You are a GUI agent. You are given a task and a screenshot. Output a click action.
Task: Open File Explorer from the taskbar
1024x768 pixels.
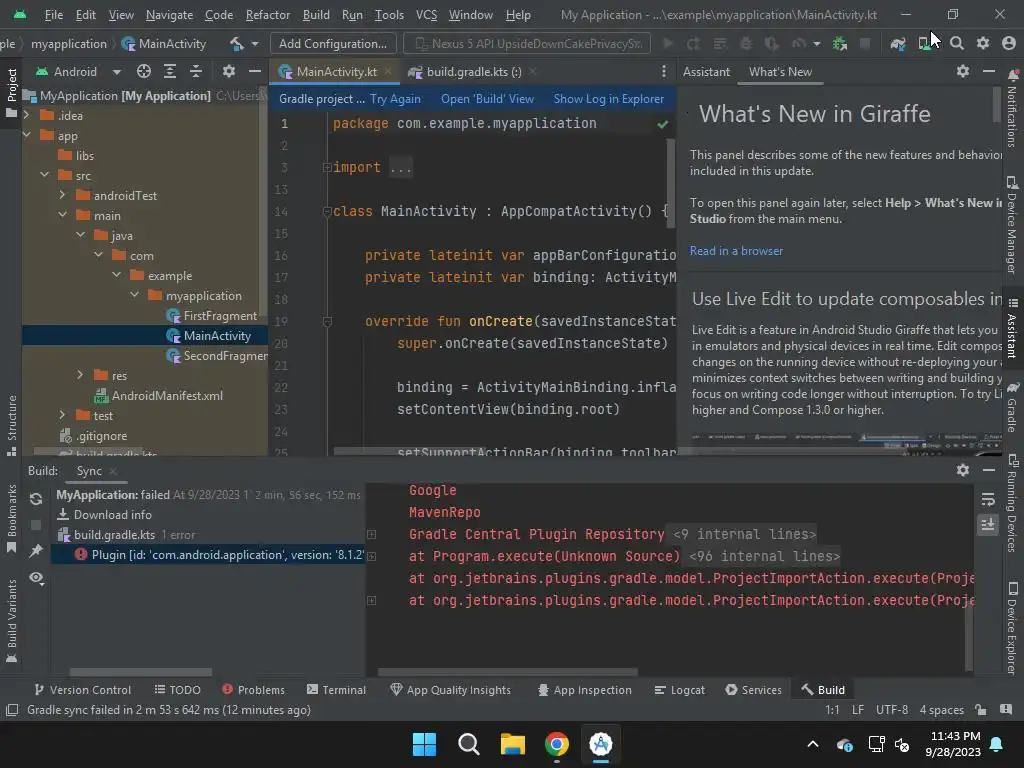point(513,744)
